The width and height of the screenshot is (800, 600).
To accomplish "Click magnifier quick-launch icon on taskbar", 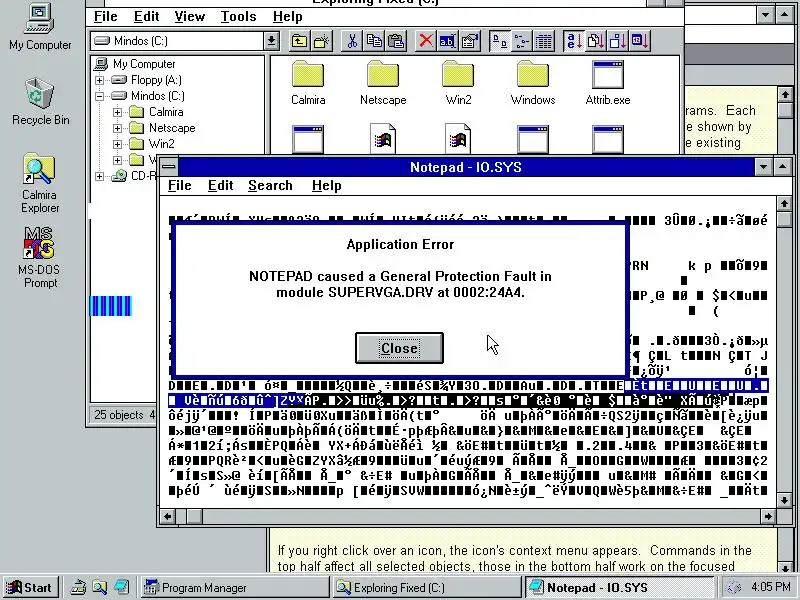I will (x=99, y=587).
